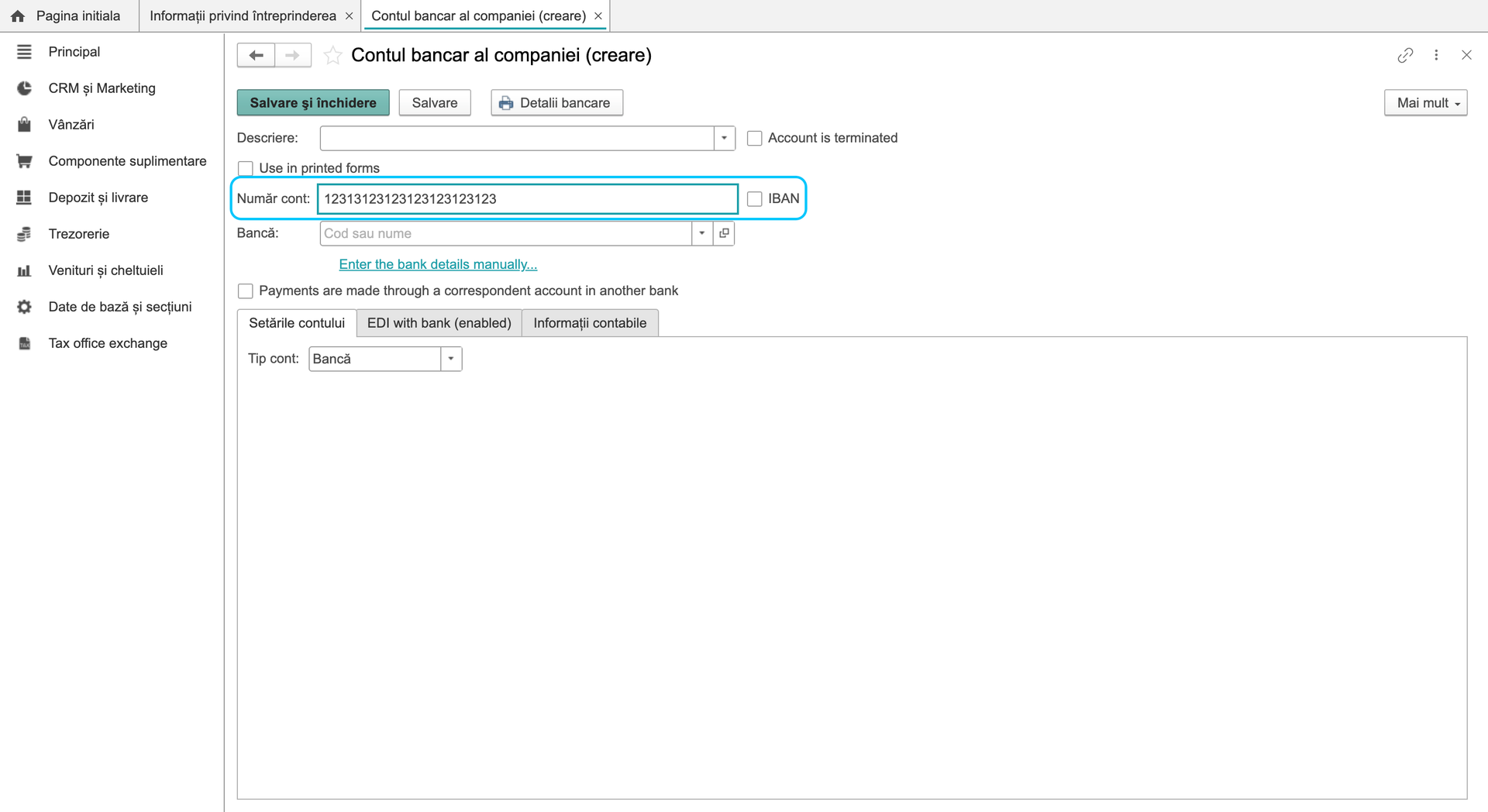This screenshot has width=1488, height=812.
Task: Add form to favorites with star icon
Action: (x=332, y=55)
